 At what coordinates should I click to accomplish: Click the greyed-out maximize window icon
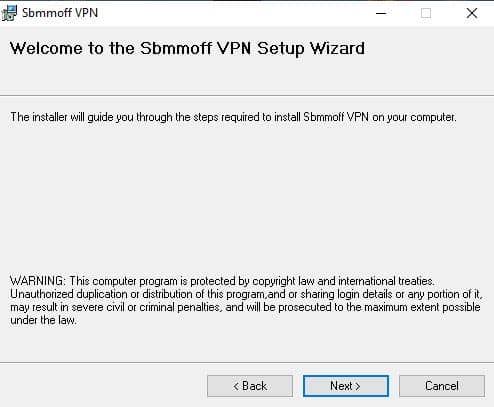pos(426,13)
